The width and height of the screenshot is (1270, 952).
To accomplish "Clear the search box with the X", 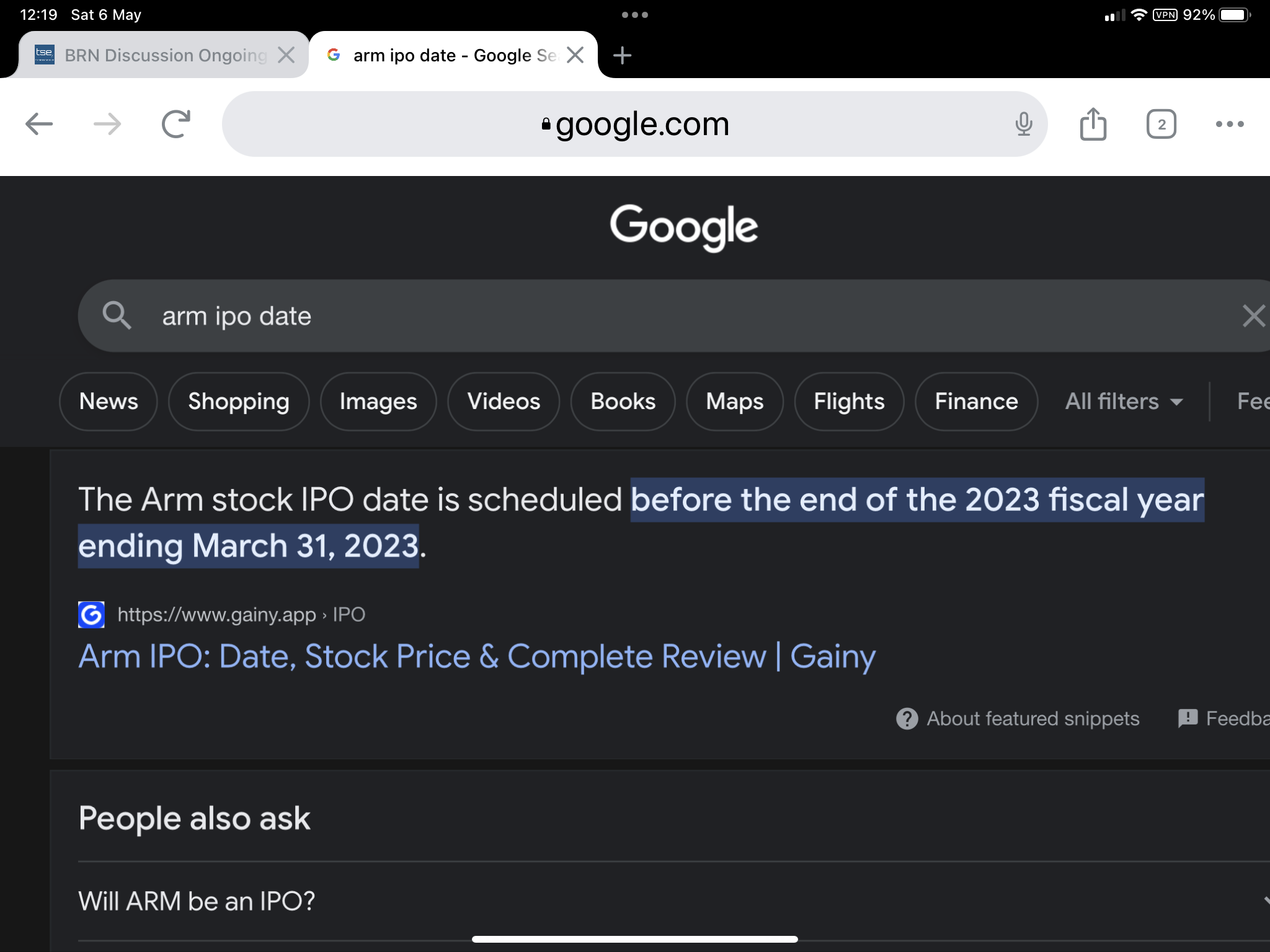I will click(1254, 316).
